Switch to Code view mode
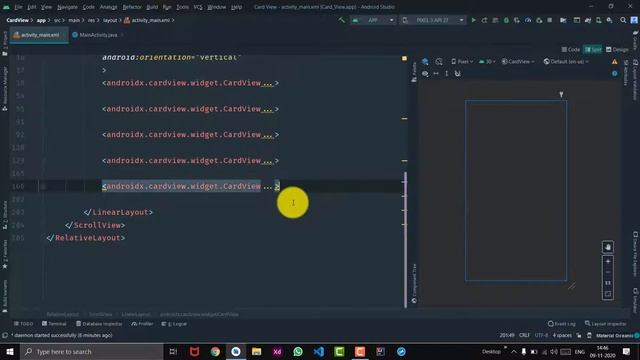640x360 pixels. click(571, 49)
